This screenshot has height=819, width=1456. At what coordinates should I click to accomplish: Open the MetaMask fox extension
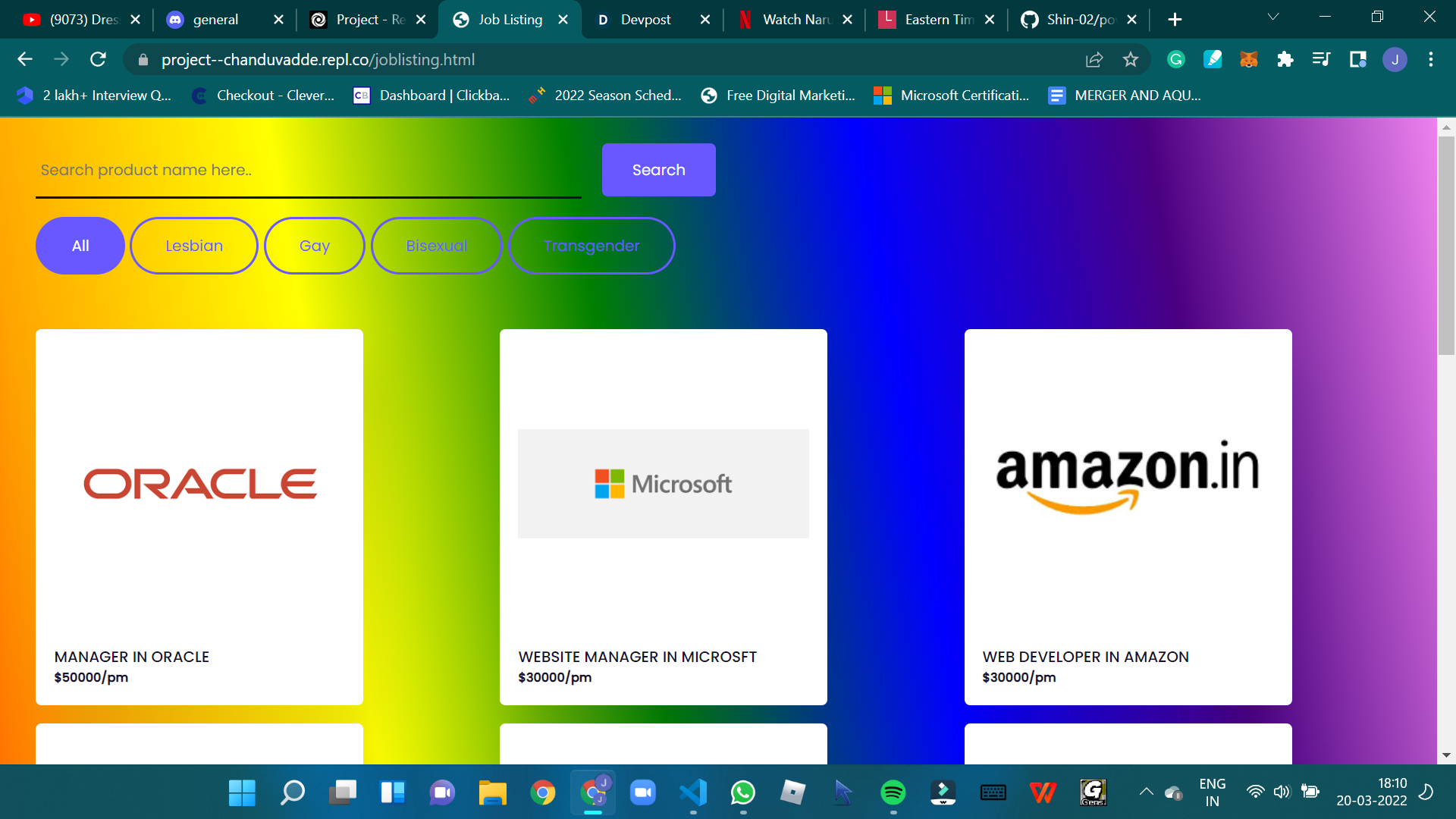(x=1248, y=59)
